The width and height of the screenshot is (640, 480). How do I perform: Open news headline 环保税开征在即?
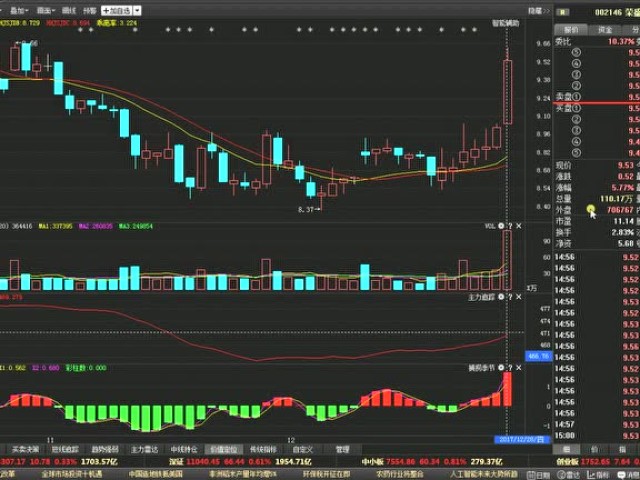click(327, 475)
